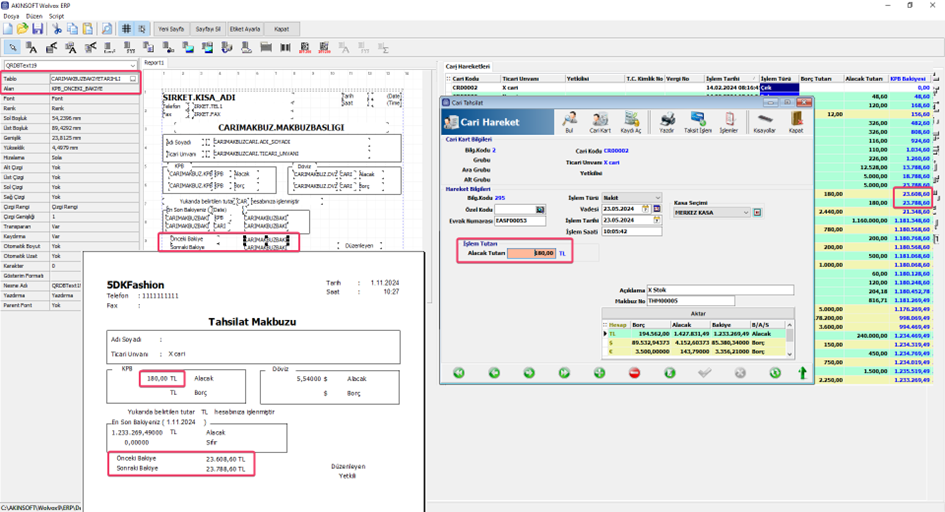Select the Renk property row
This screenshot has width=945, height=512.
coord(70,108)
